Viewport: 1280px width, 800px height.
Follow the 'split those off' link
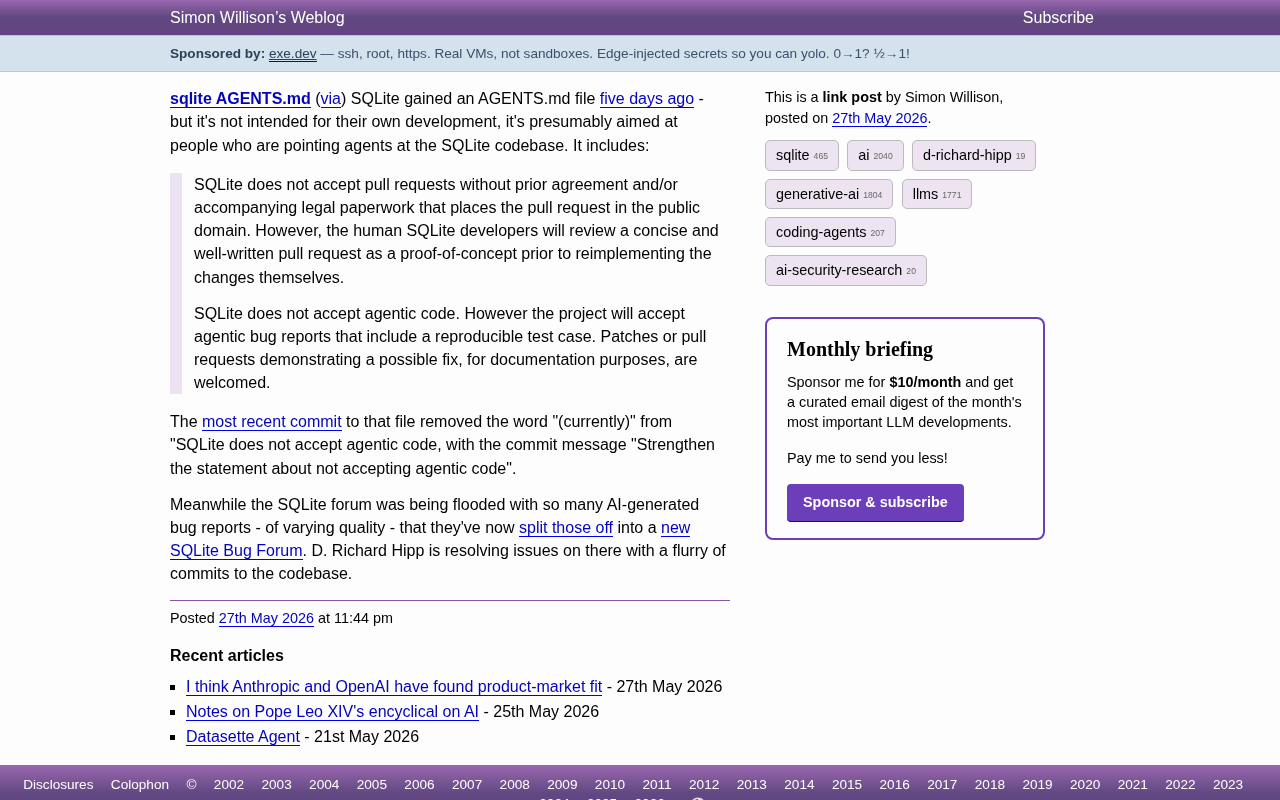[566, 528]
